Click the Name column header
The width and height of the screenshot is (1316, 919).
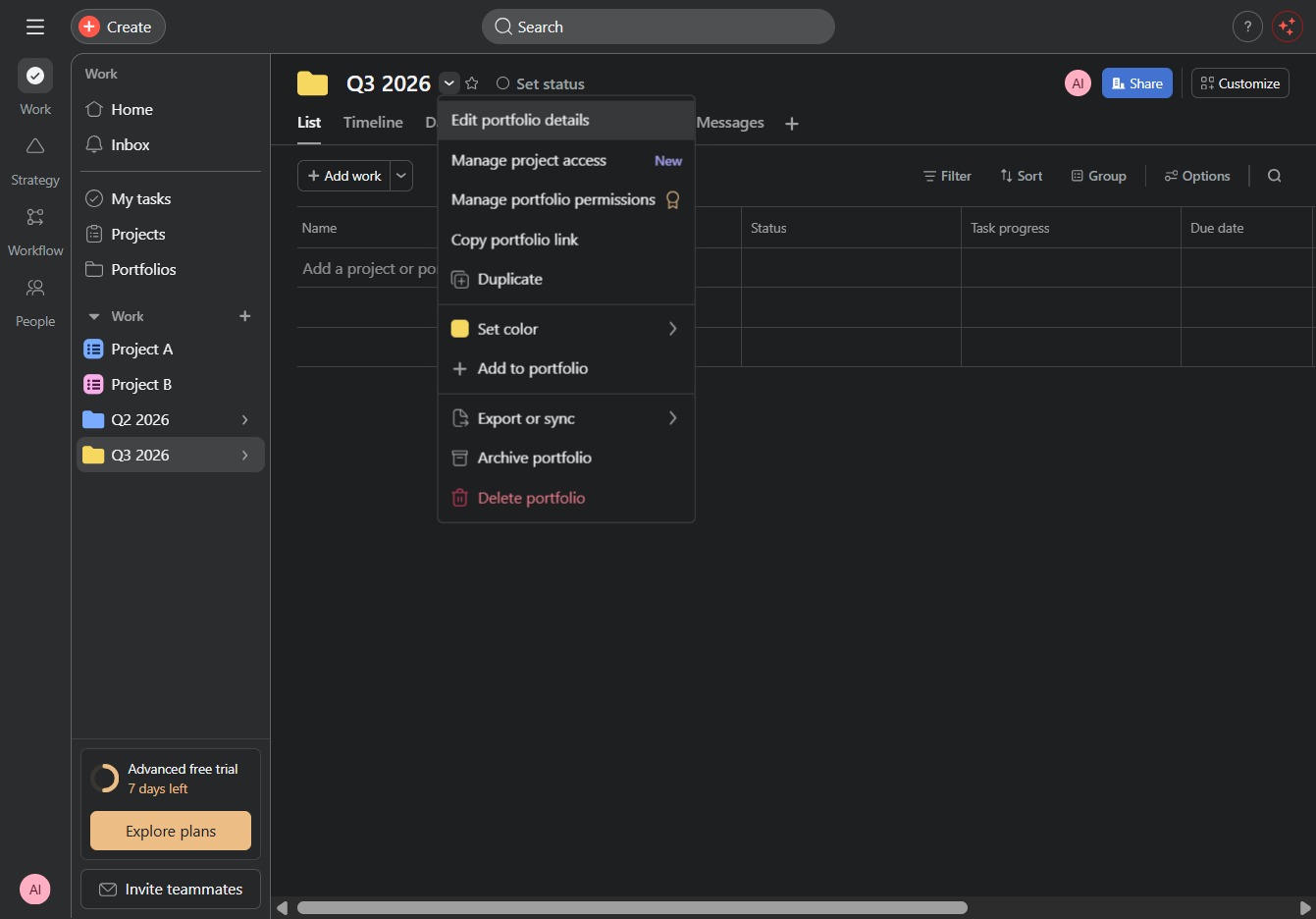coord(367,228)
